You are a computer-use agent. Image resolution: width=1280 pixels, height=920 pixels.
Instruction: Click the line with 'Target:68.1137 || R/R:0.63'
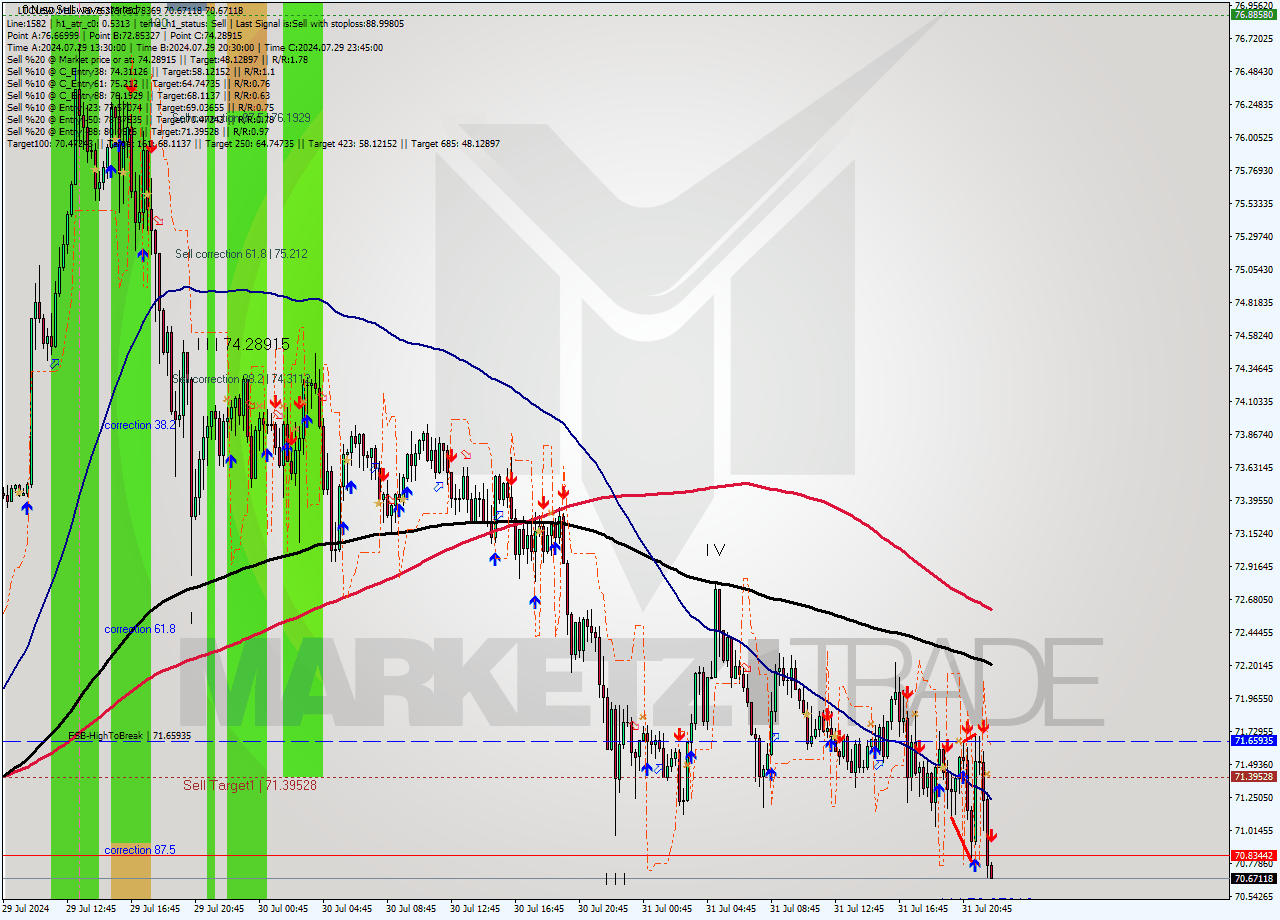click(x=137, y=95)
